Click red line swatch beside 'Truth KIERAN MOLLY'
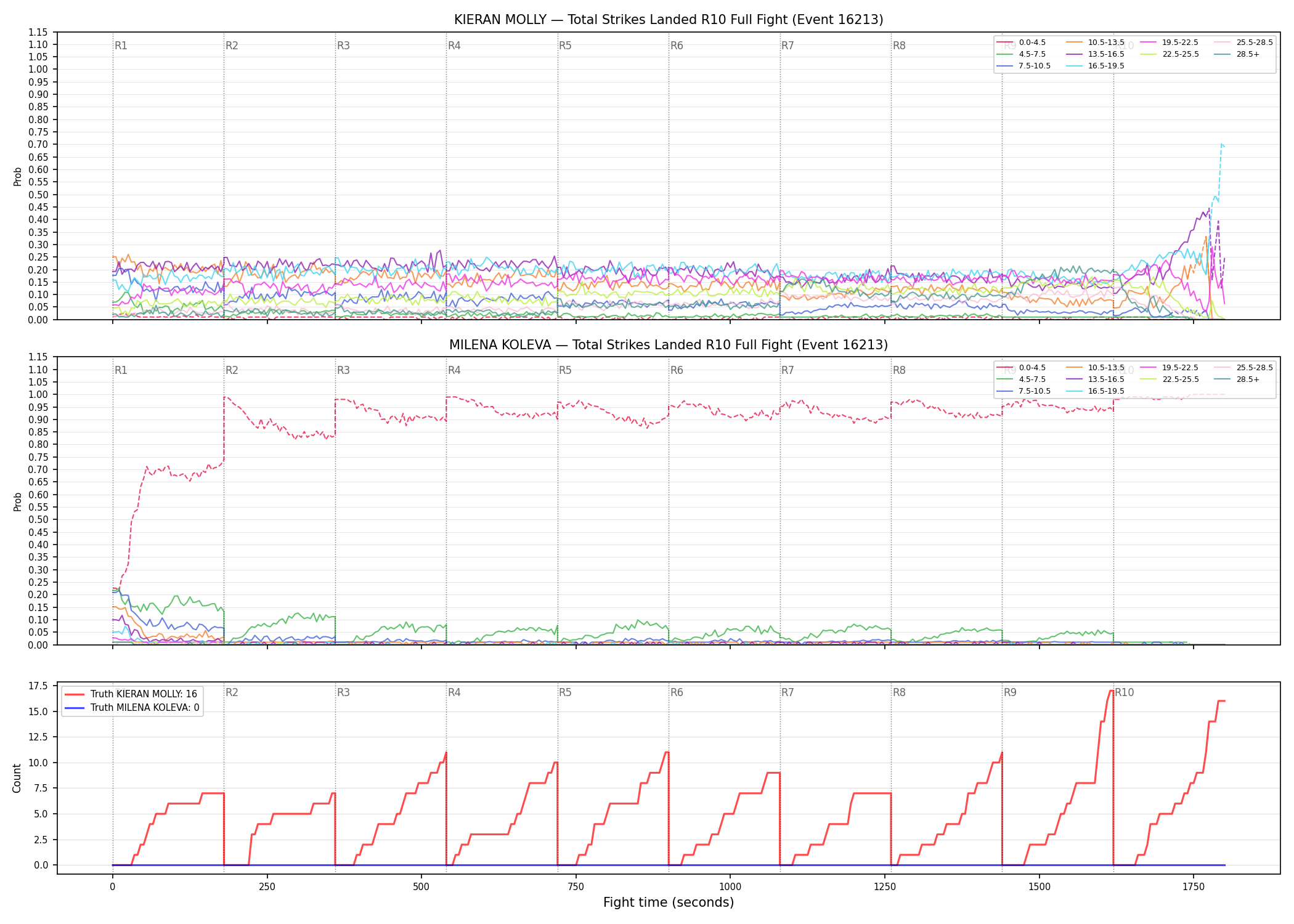This screenshot has height=924, width=1294. coord(75,694)
